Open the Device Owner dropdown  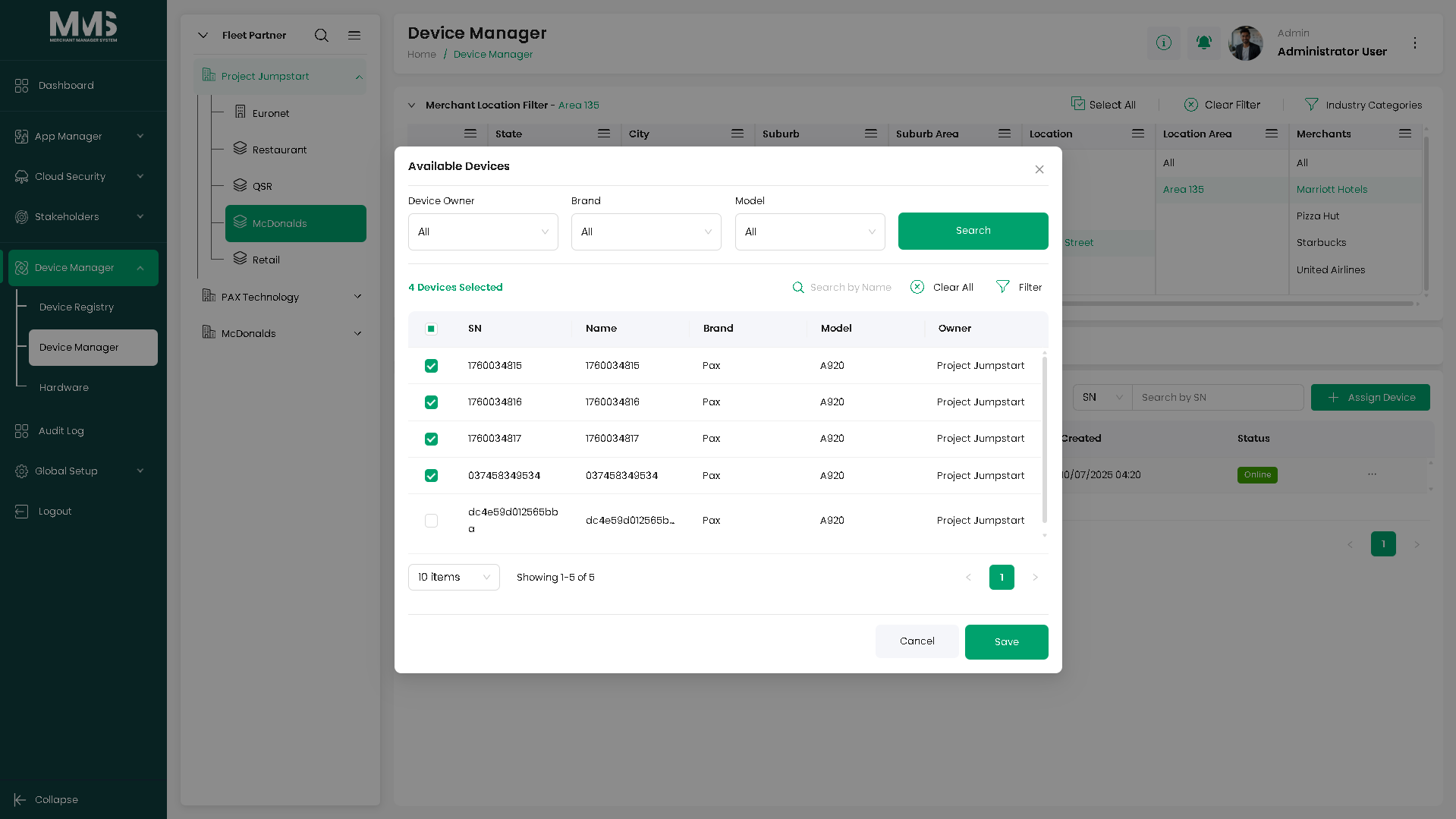coord(483,232)
